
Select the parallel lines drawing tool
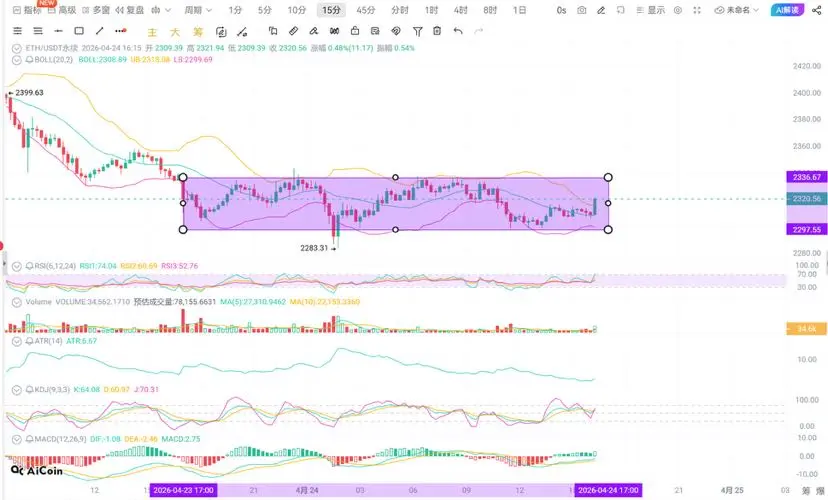[x=37, y=31]
